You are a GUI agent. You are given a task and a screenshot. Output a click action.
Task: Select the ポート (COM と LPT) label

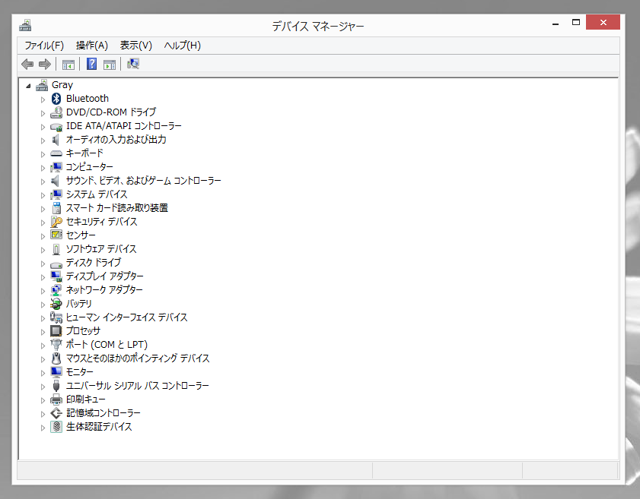107,344
